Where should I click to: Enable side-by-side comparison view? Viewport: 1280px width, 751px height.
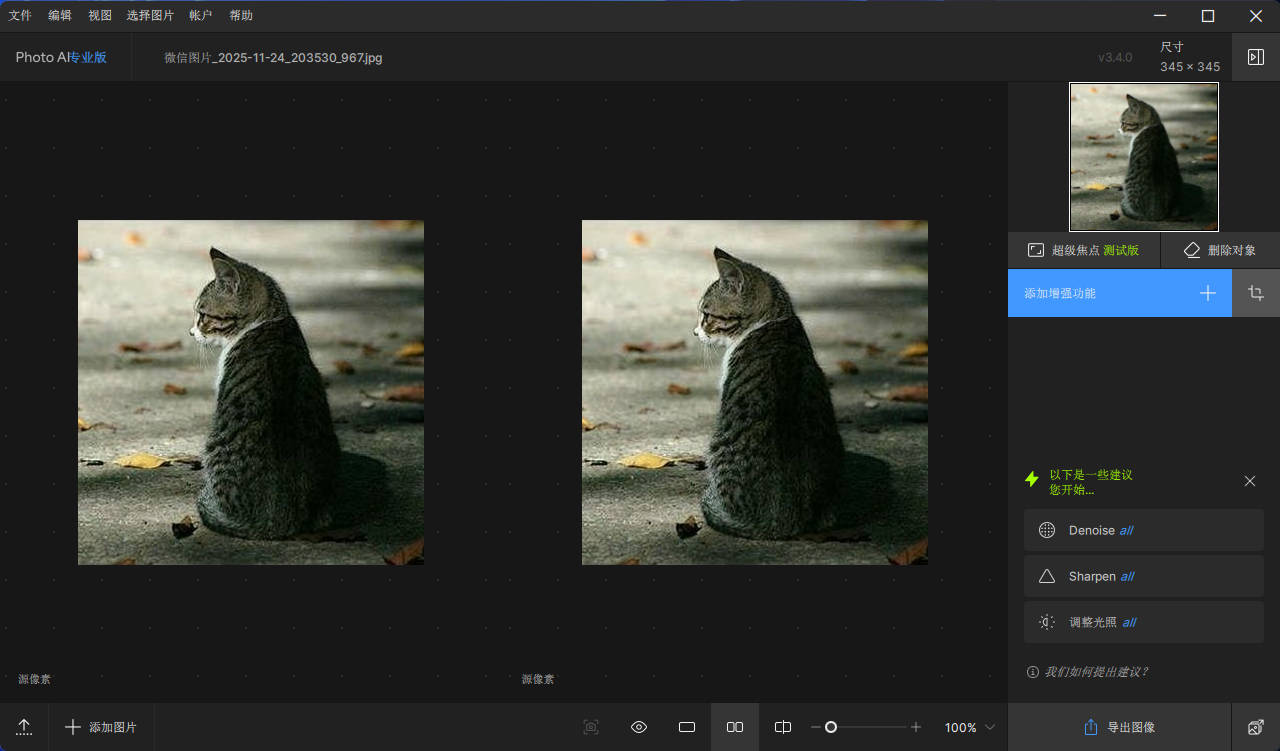click(735, 727)
